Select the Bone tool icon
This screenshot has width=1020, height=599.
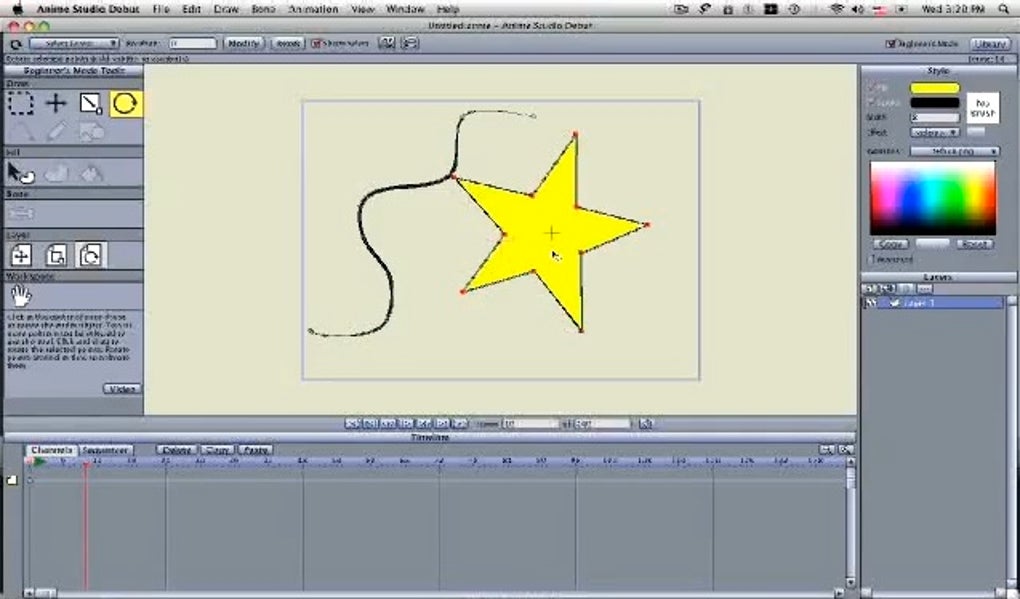(x=21, y=213)
